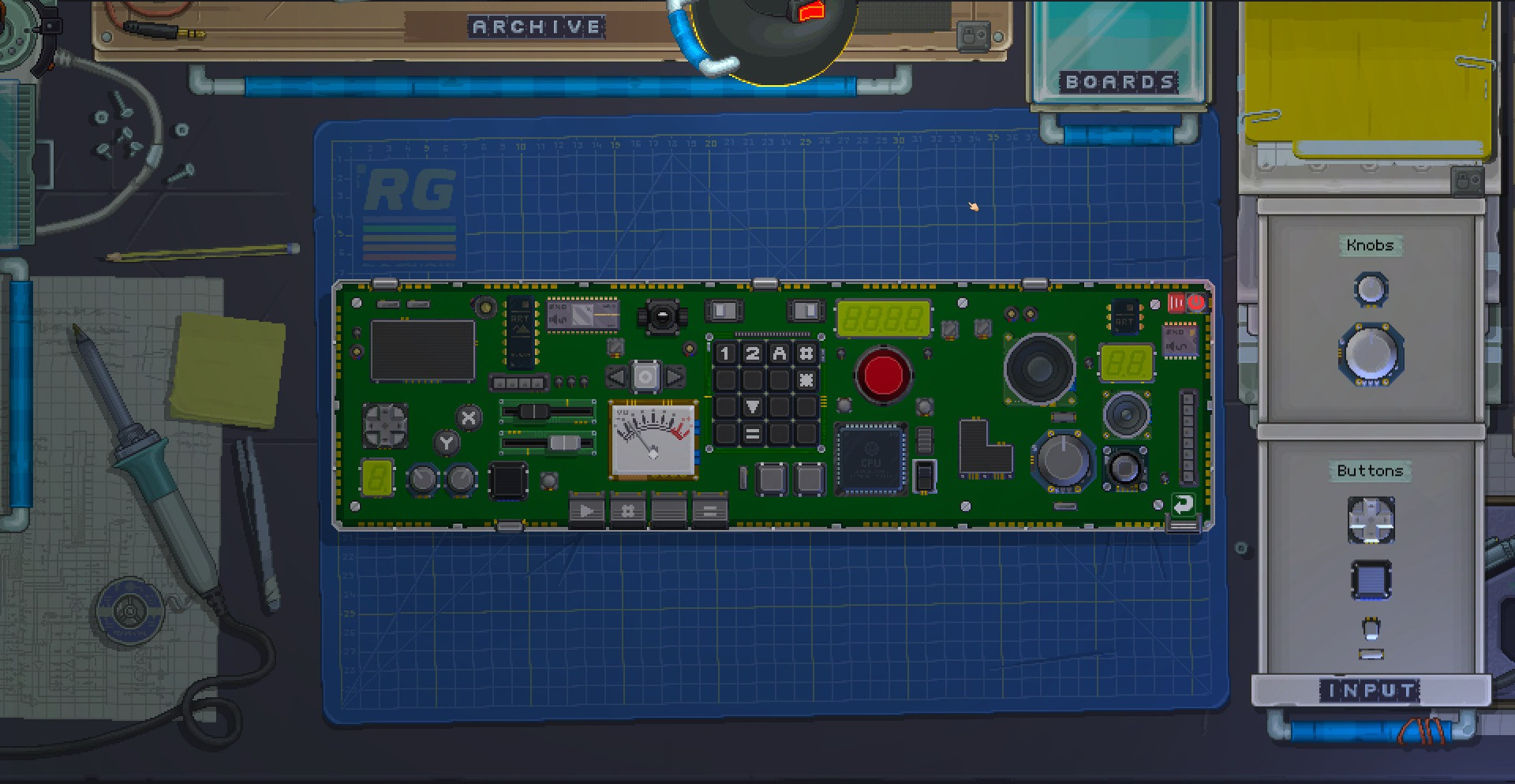Viewport: 1515px width, 784px height.
Task: Flip the vertical rocker switch beside CPU
Action: (x=924, y=475)
